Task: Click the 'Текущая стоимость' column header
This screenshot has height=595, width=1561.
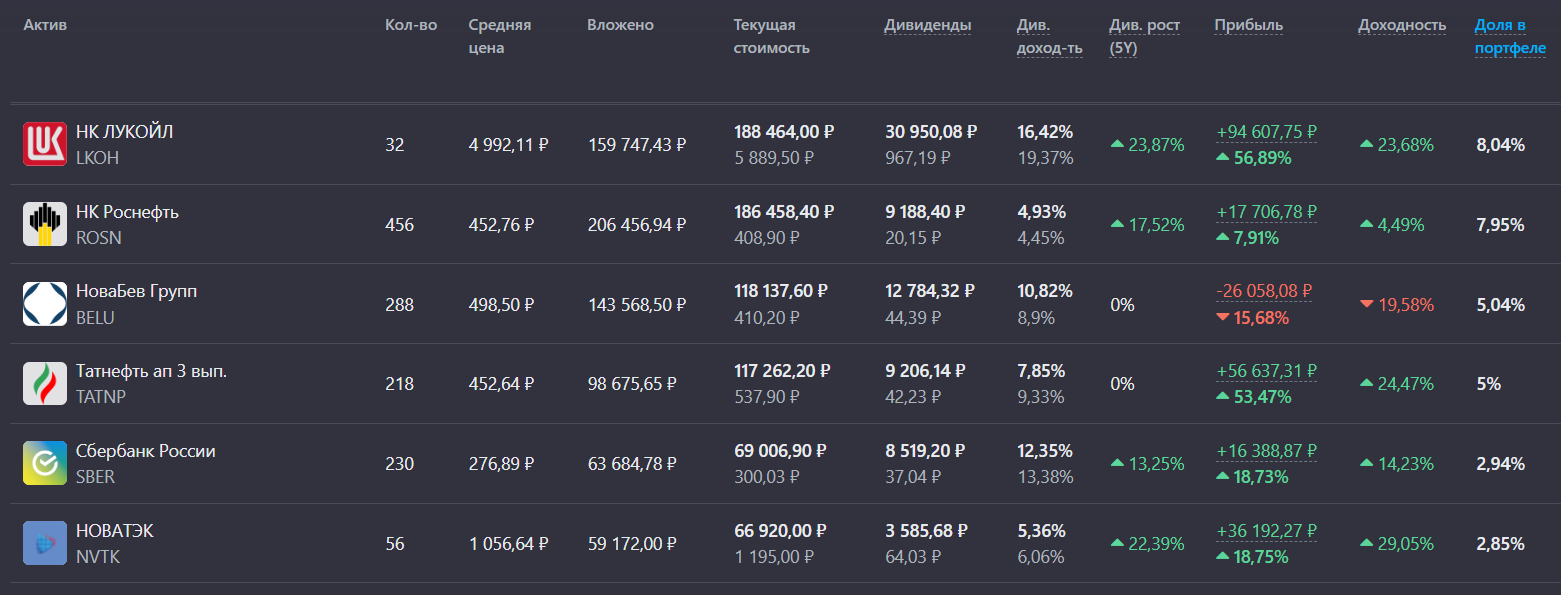Action: (x=771, y=37)
